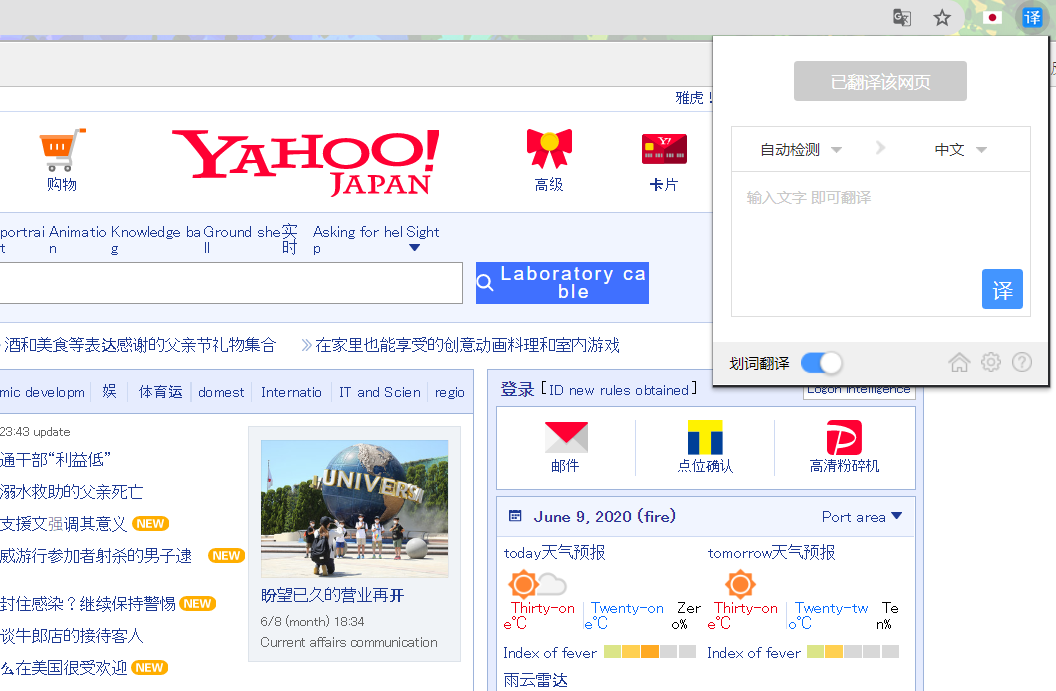Open the Yahoo shopping cart icon
1056x691 pixels.
pos(63,150)
